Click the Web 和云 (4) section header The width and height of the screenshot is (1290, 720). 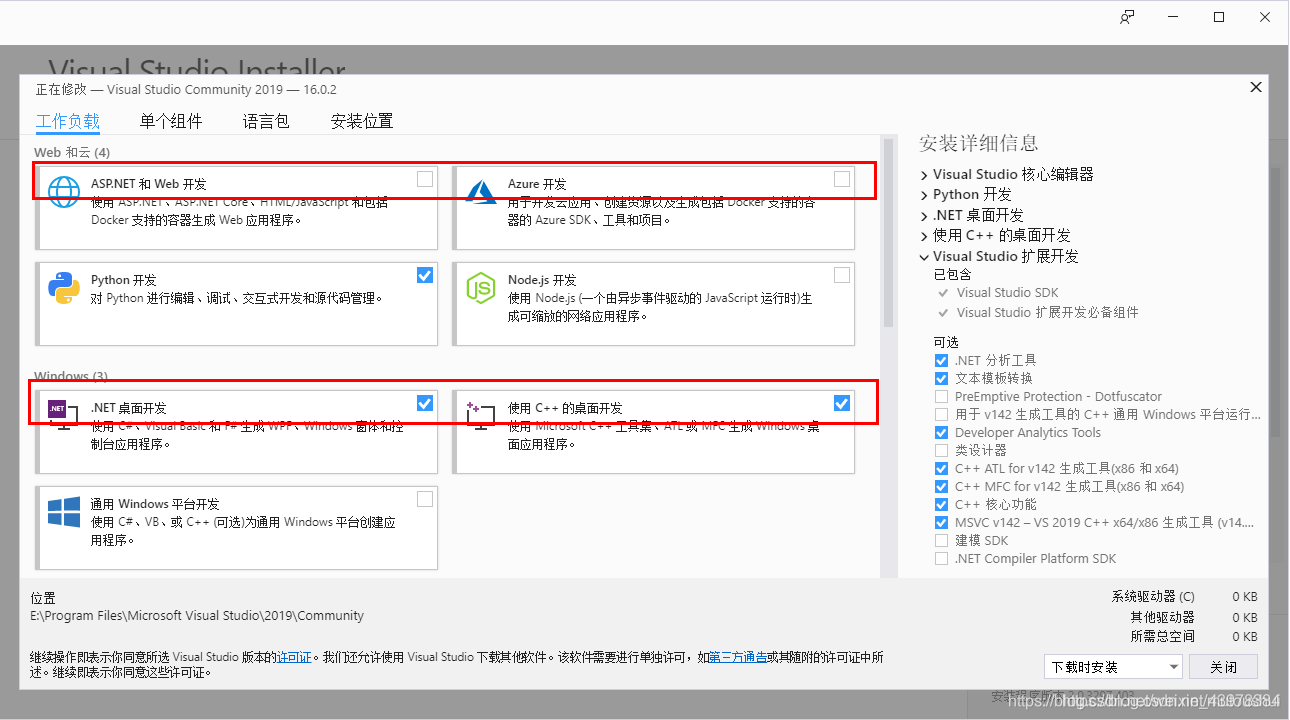(72, 152)
